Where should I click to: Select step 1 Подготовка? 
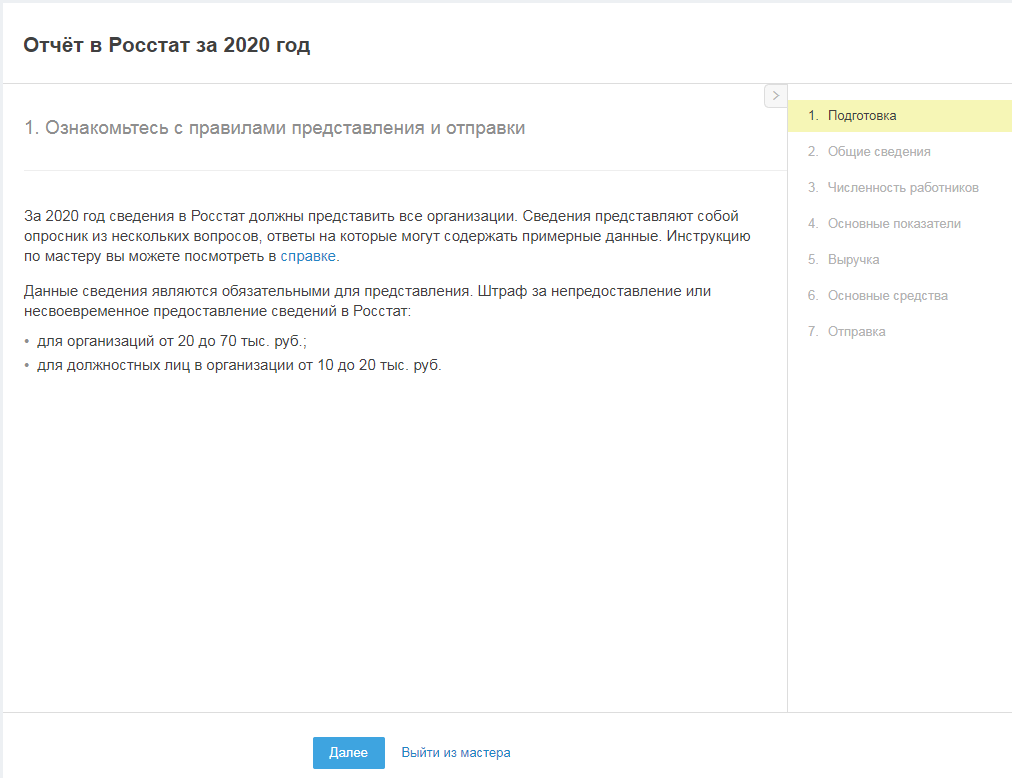(x=861, y=116)
